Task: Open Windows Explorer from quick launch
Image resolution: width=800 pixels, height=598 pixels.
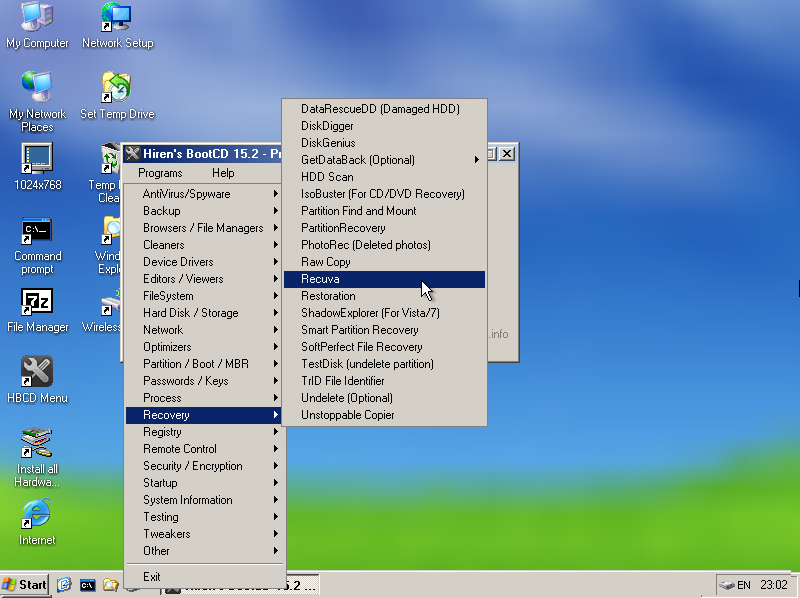Action: pyautogui.click(x=64, y=585)
